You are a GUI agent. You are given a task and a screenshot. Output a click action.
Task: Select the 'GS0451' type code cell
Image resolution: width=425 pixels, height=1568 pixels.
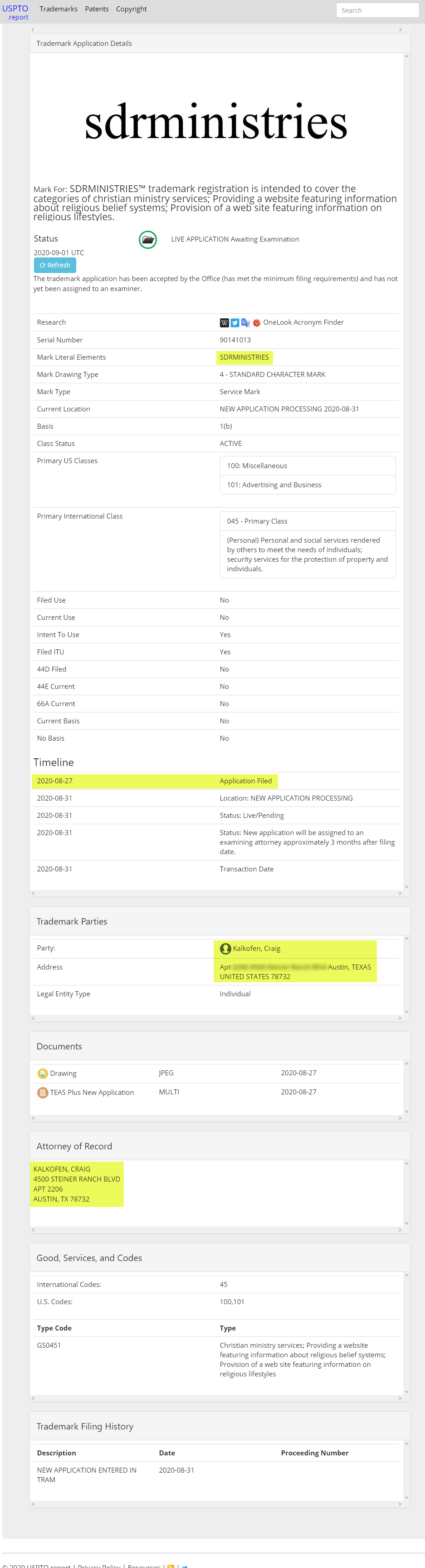(49, 1345)
